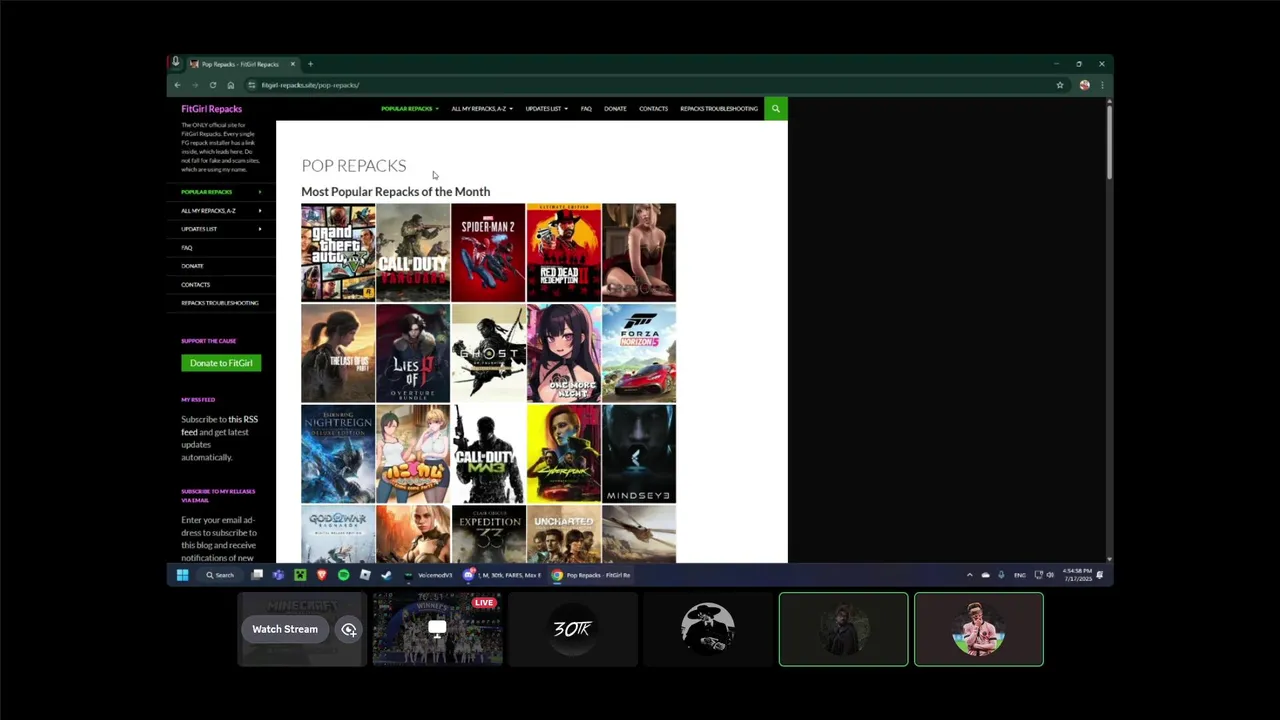
Task: Expand the sidebar Popular Repacks arrow
Action: [x=260, y=192]
